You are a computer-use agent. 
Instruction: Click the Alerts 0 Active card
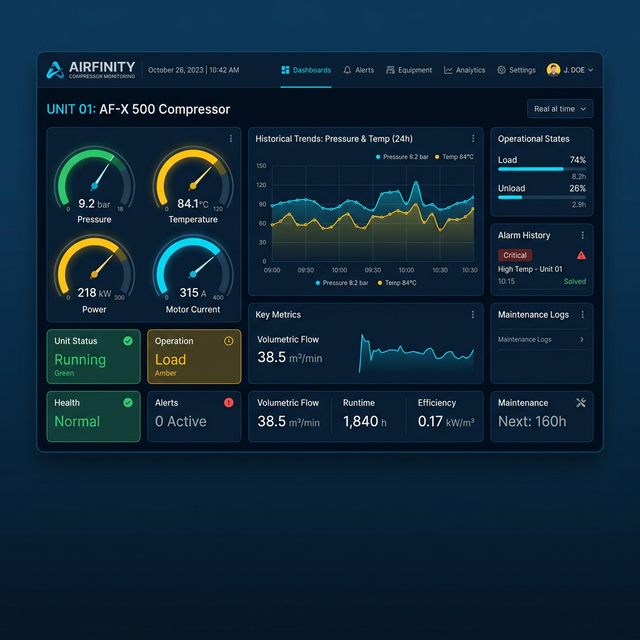click(194, 416)
